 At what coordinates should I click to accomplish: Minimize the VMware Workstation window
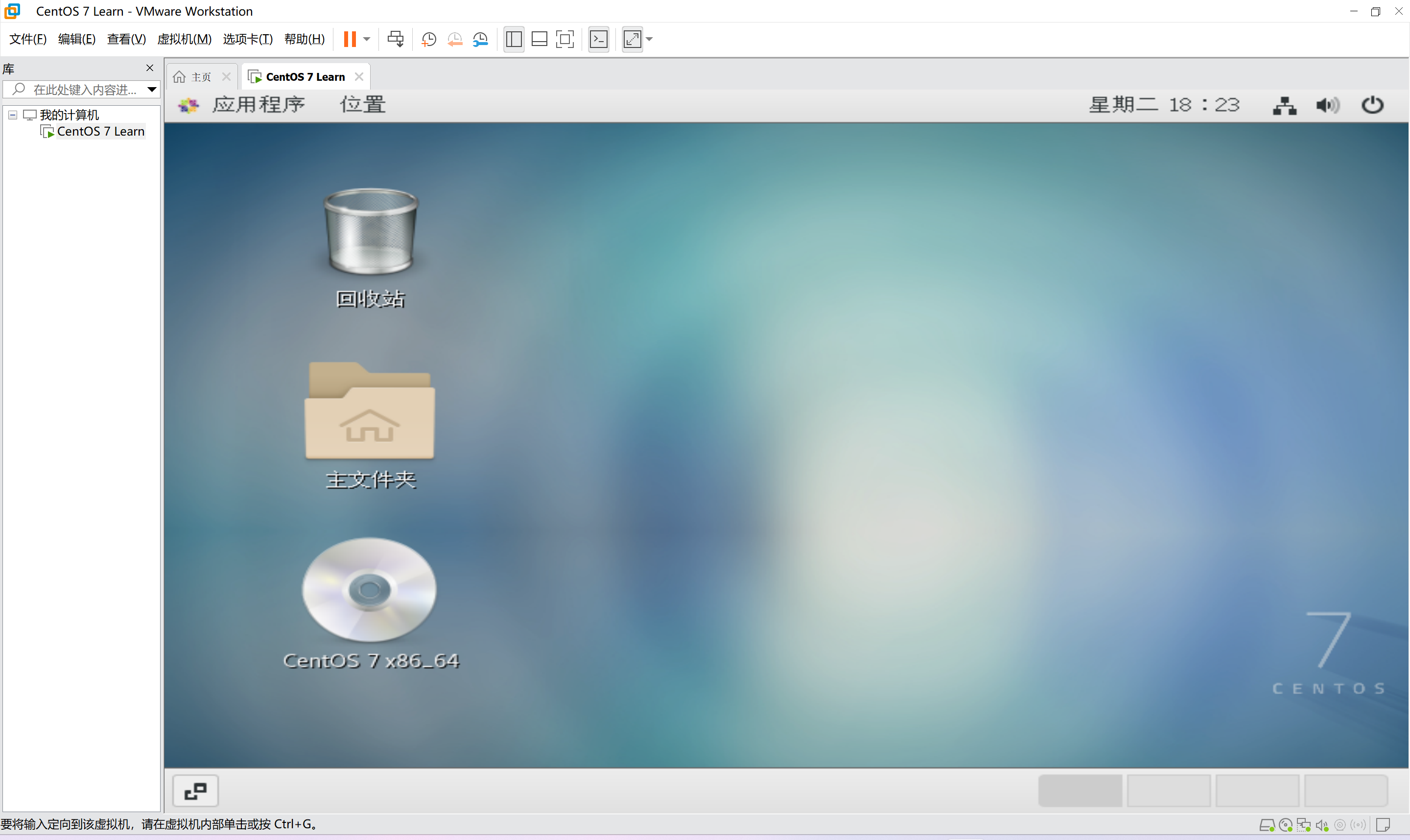(1354, 11)
